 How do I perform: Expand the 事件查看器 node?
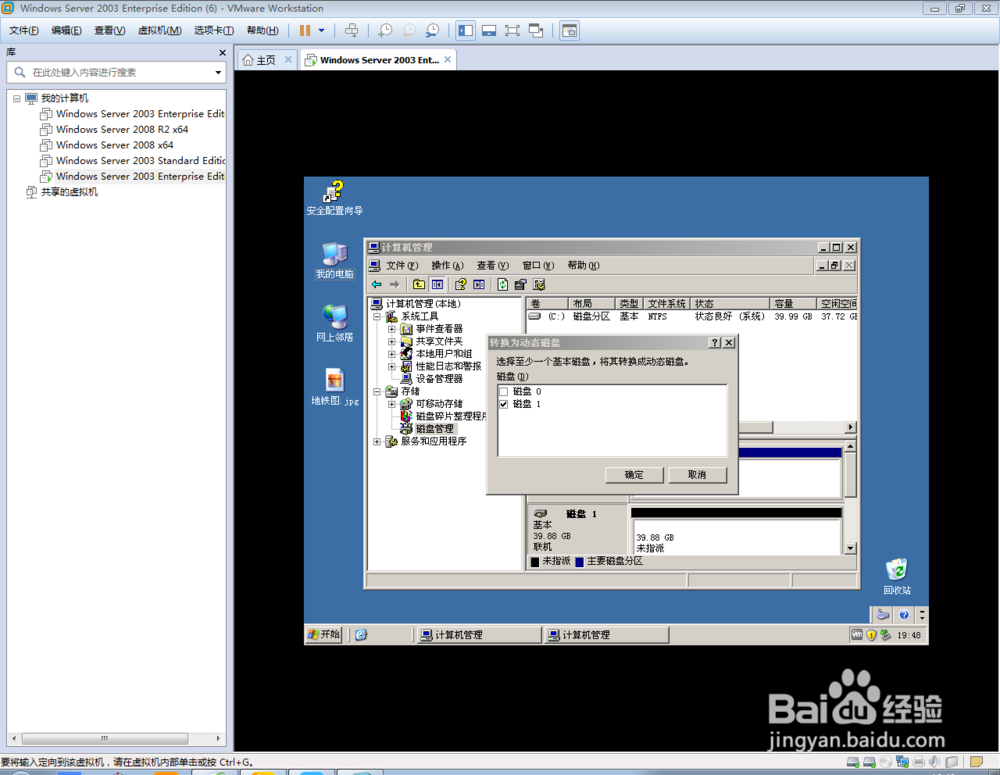(x=392, y=329)
